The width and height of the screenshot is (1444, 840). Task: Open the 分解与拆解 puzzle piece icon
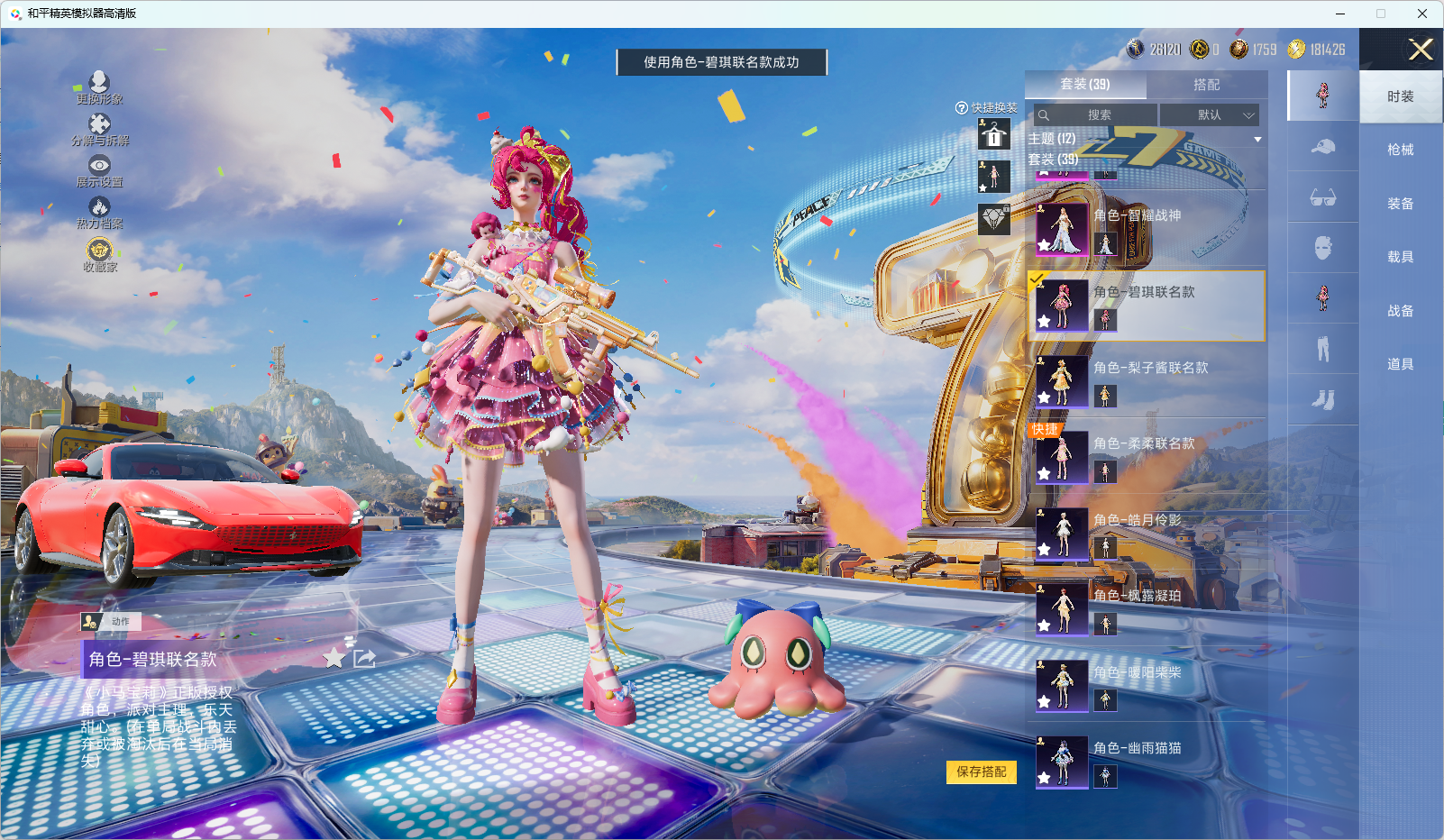[x=99, y=123]
